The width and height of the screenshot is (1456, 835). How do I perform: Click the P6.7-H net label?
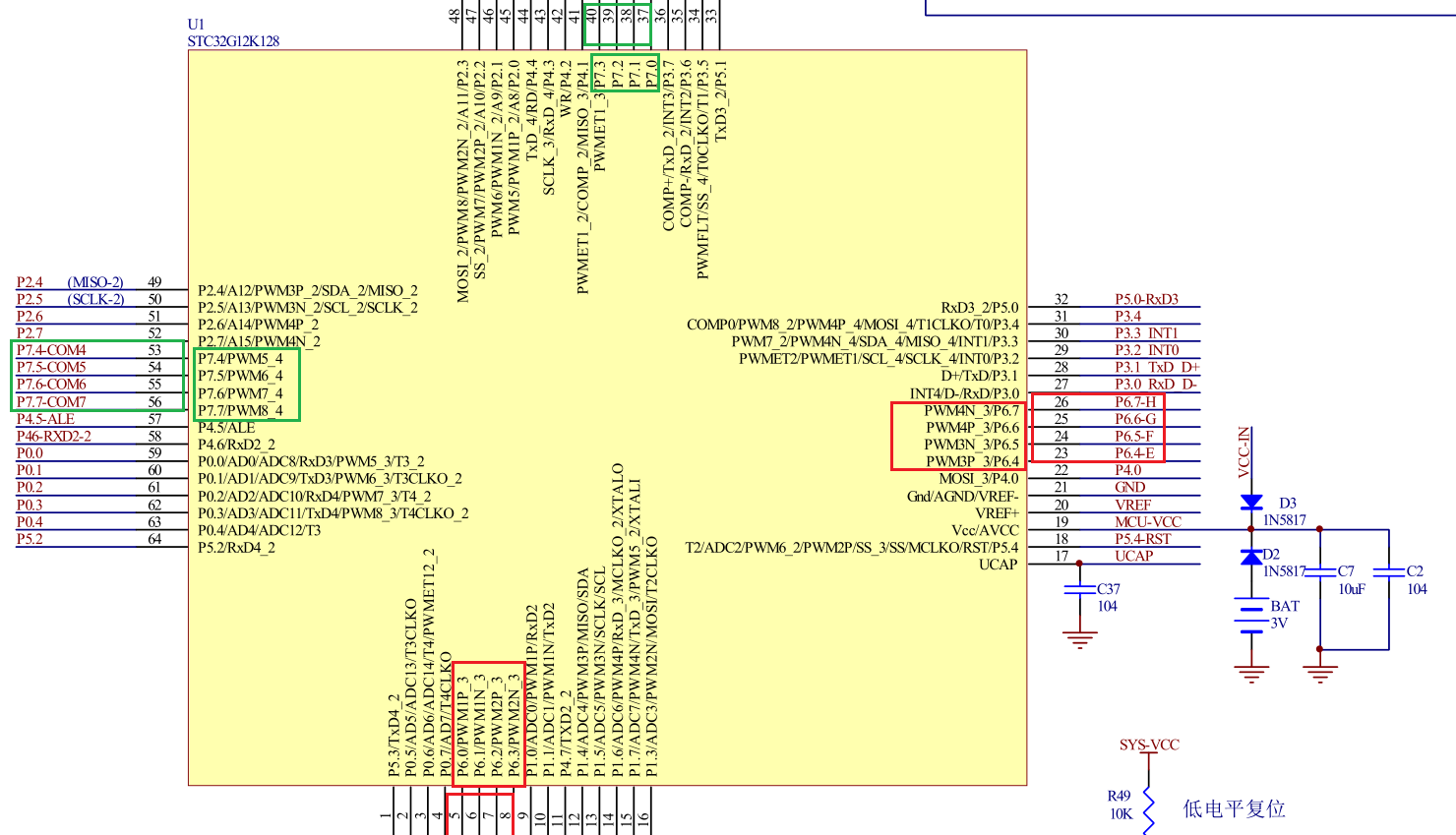1135,401
